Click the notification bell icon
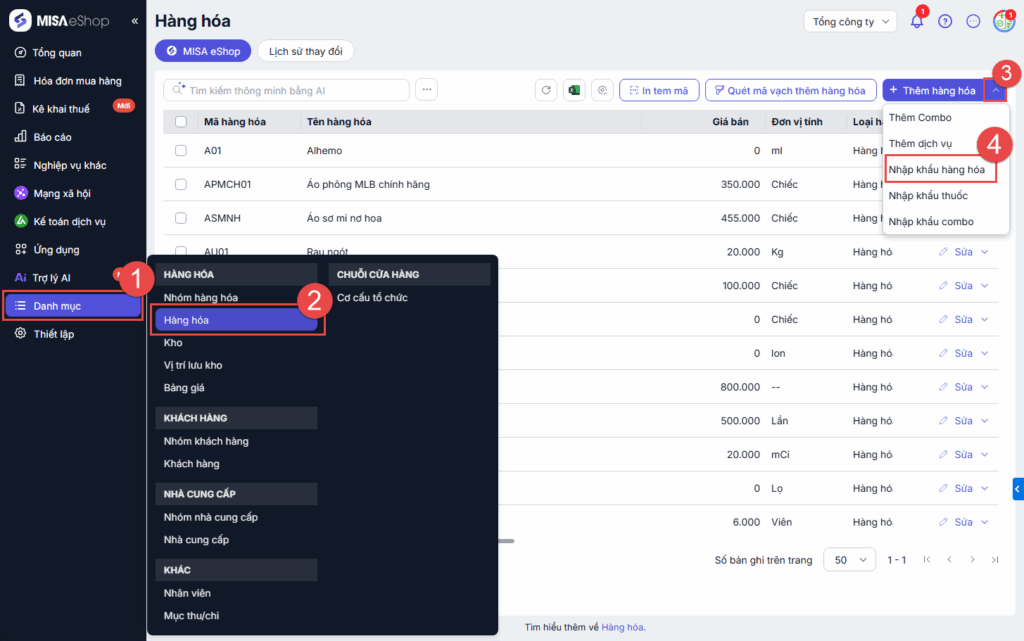 point(917,21)
